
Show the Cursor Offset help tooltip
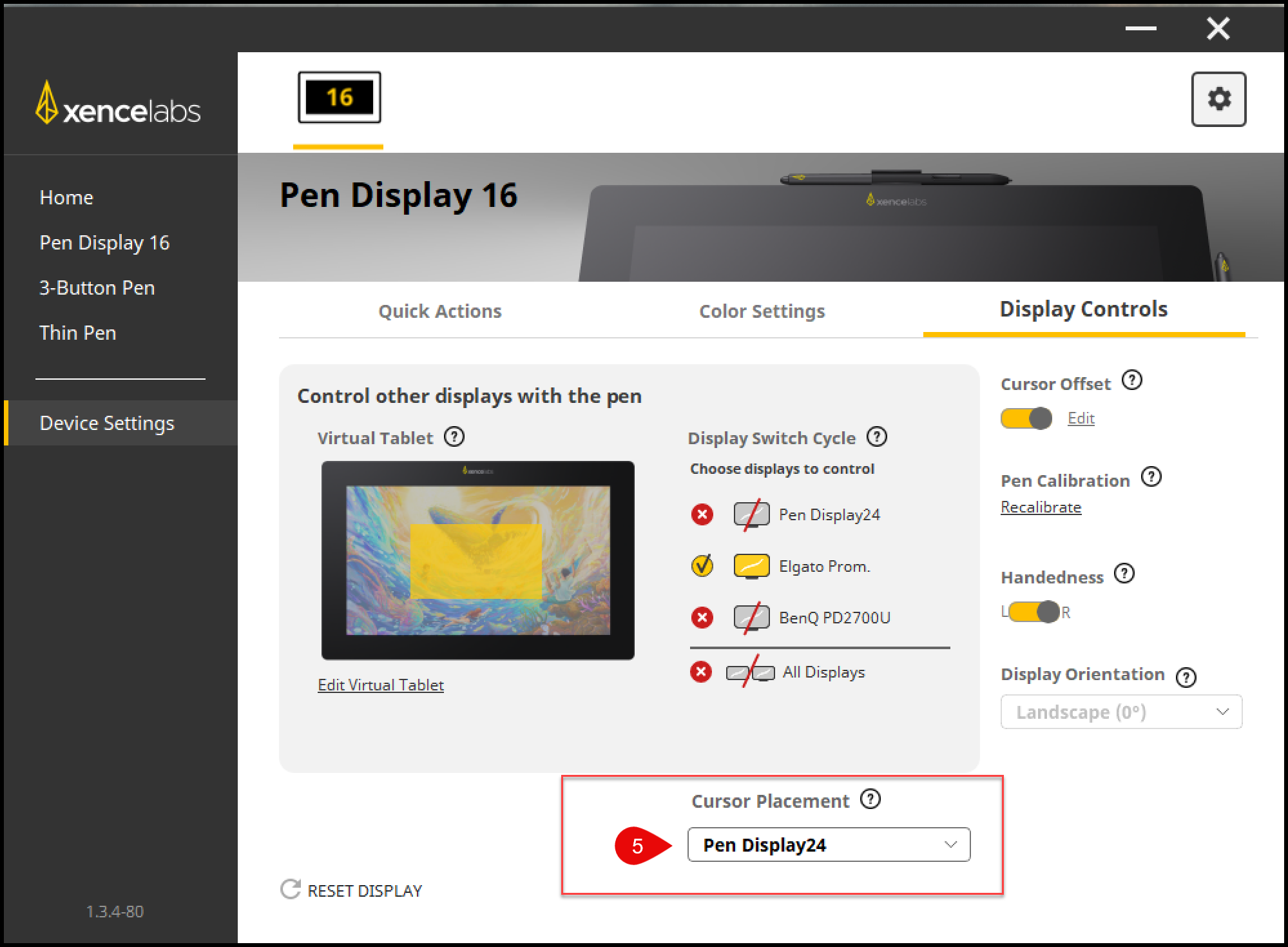[1131, 380]
